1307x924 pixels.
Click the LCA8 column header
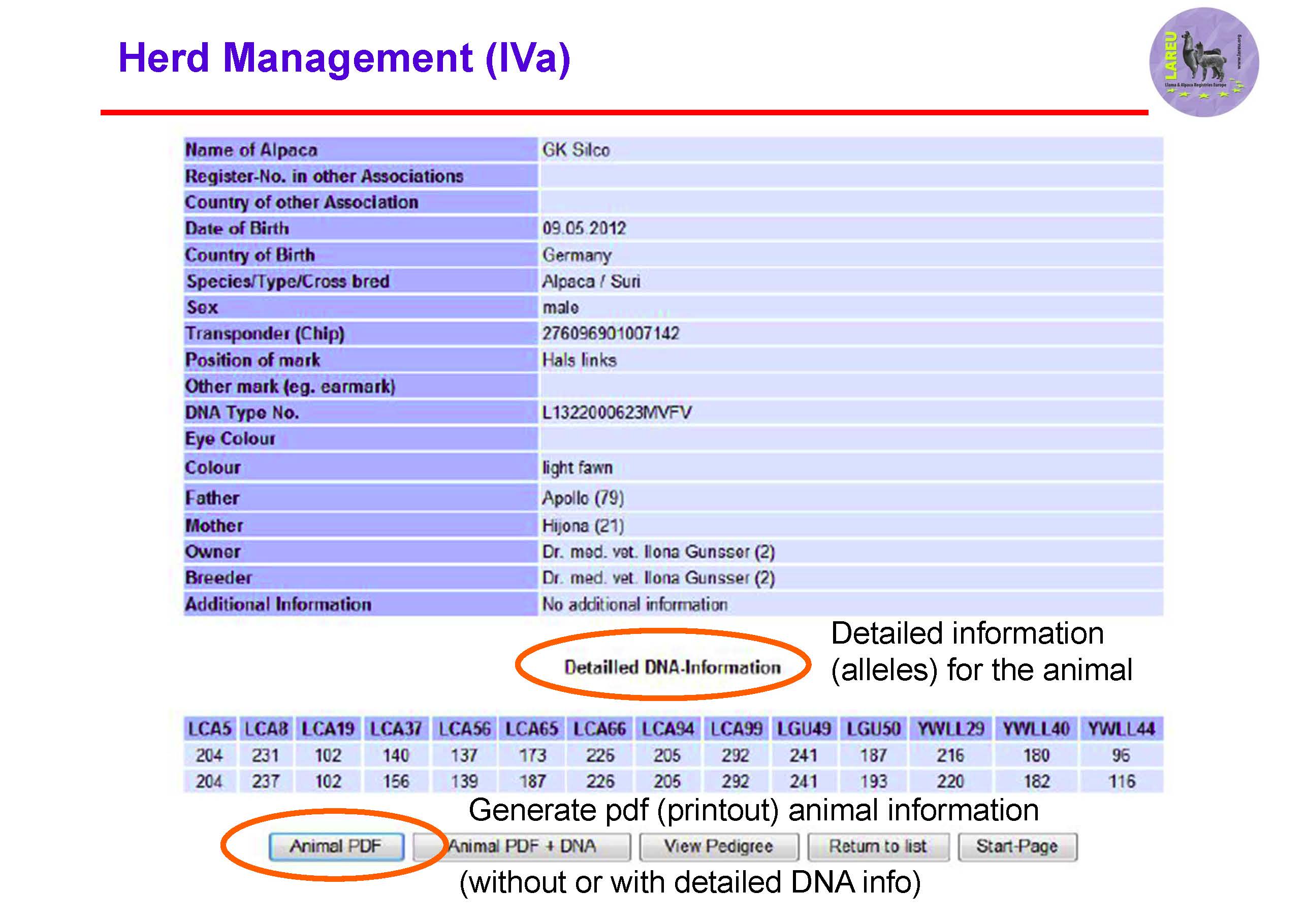point(266,729)
